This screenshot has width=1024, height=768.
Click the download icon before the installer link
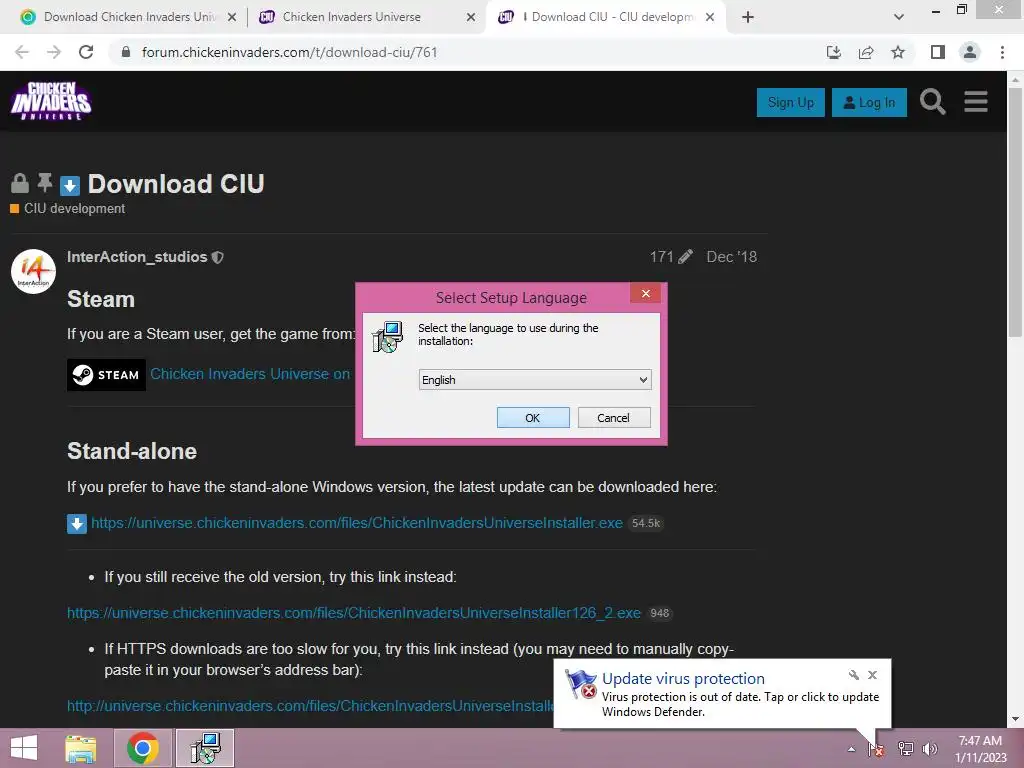(x=76, y=524)
